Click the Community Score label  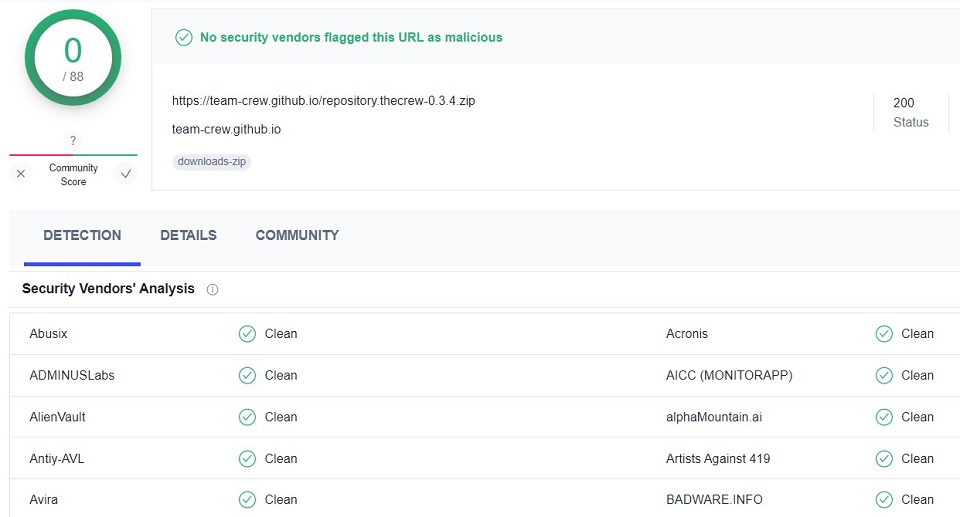(x=73, y=175)
